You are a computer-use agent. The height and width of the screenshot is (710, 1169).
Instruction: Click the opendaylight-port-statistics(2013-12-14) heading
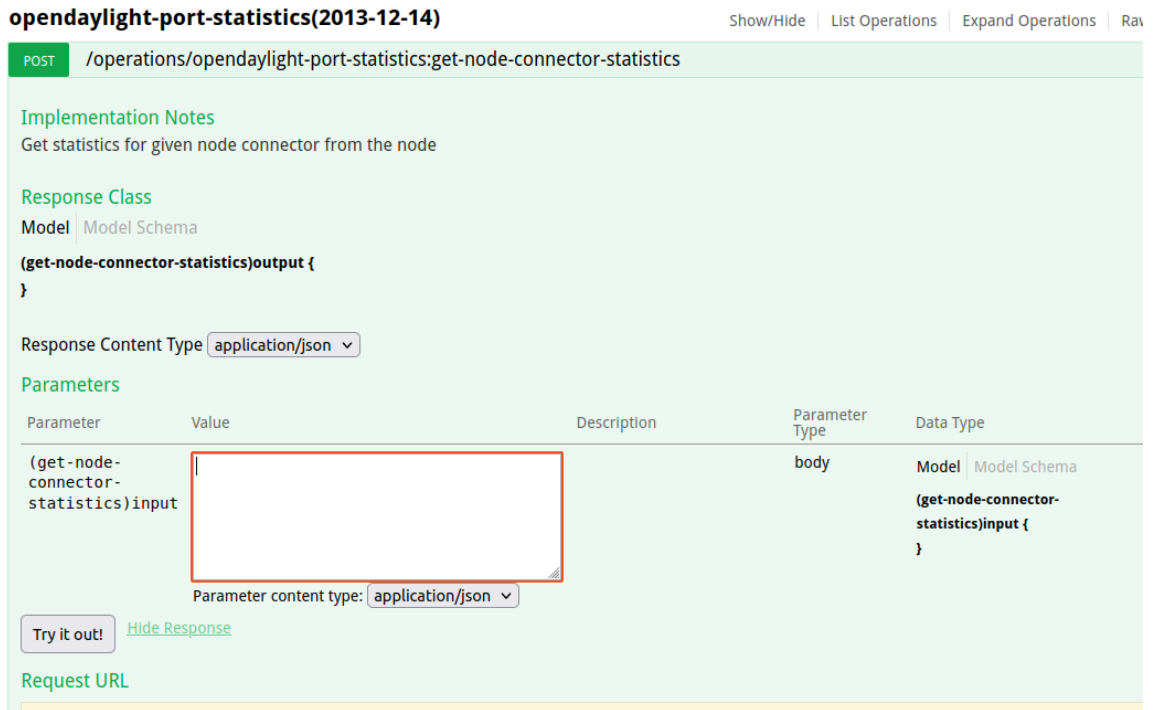tap(224, 17)
